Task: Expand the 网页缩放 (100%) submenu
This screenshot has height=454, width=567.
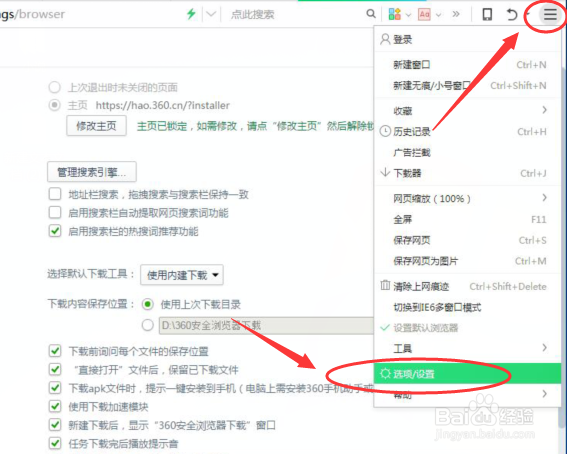Action: (x=545, y=197)
